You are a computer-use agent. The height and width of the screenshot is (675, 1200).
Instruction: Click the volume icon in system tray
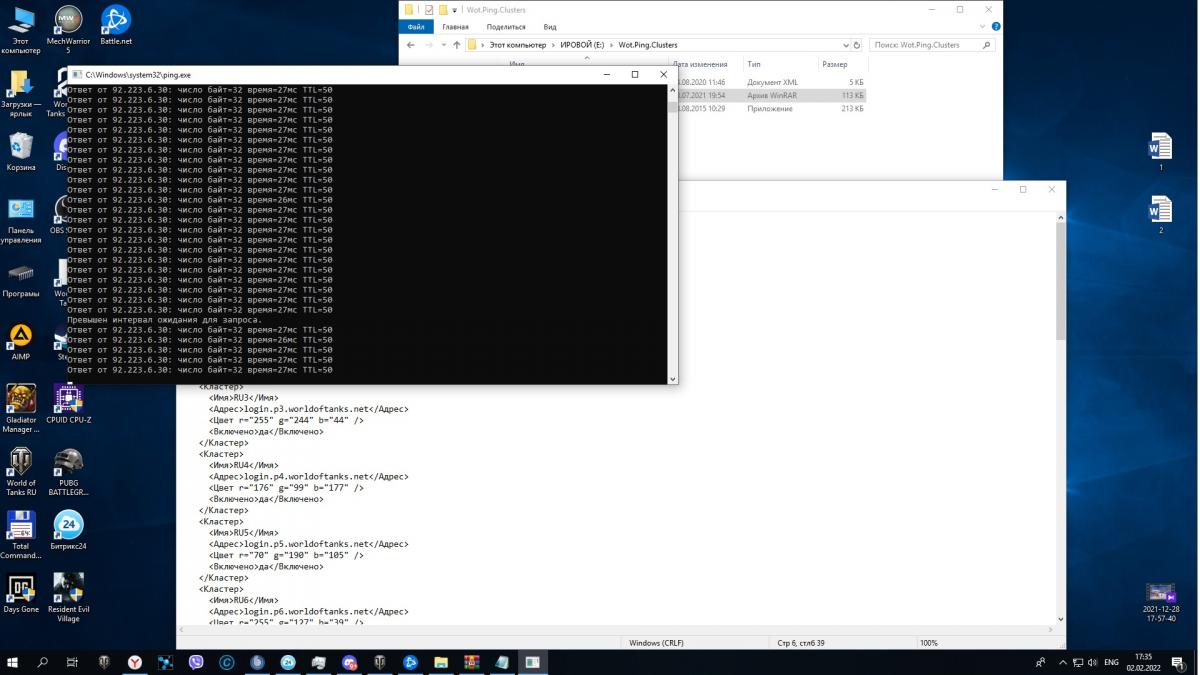[x=1093, y=662]
